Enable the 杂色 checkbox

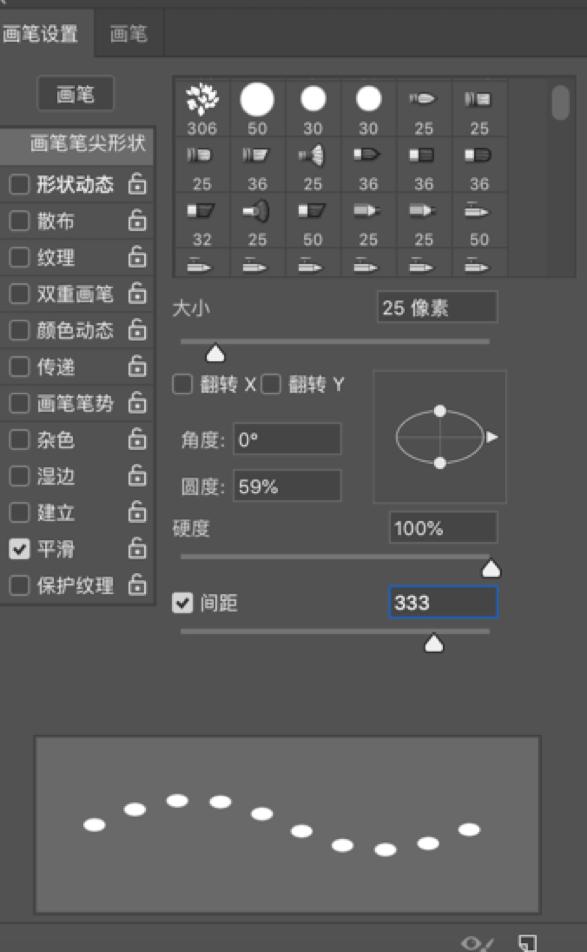click(x=19, y=439)
